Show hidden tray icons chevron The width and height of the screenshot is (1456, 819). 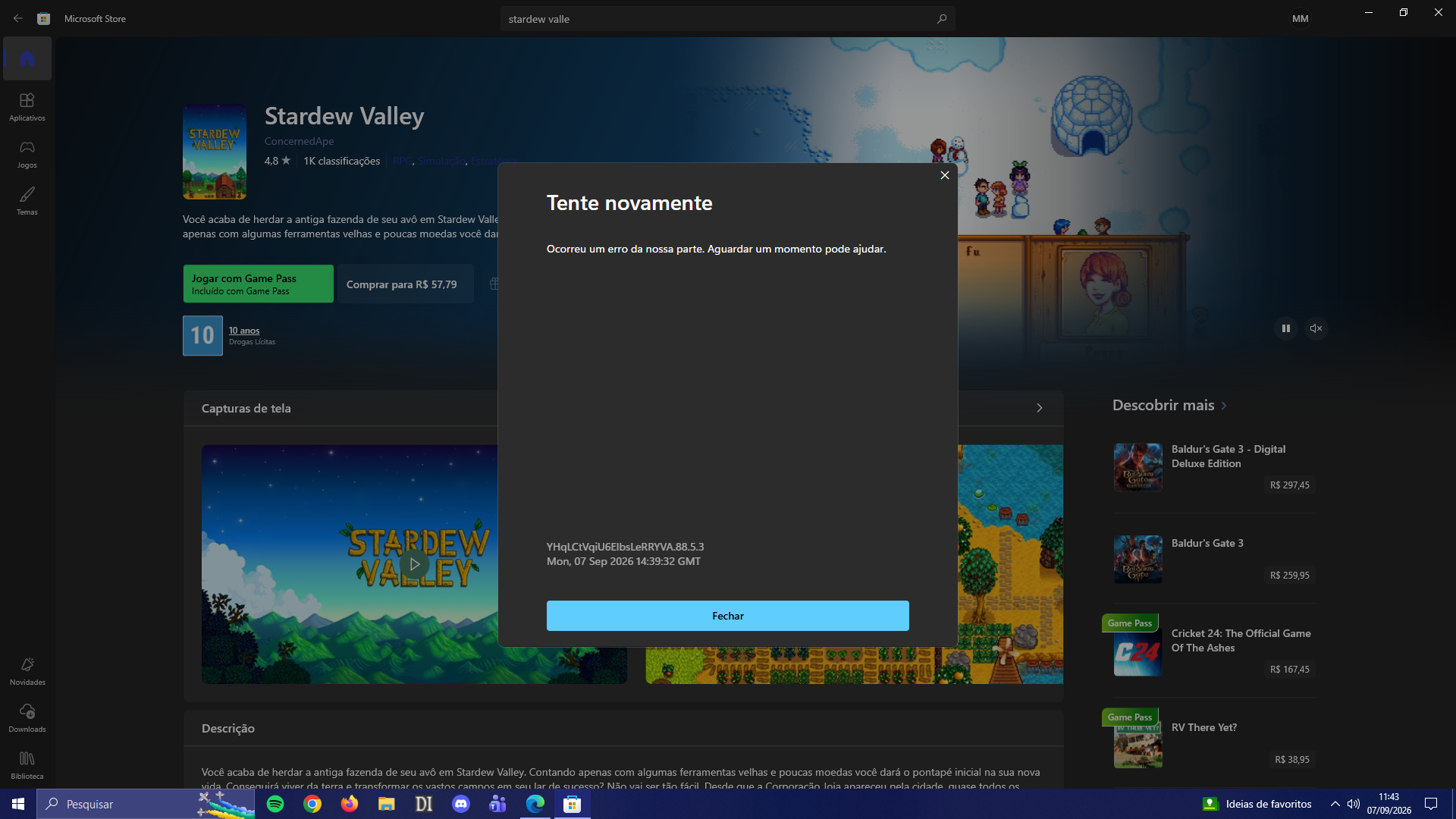(x=1335, y=804)
